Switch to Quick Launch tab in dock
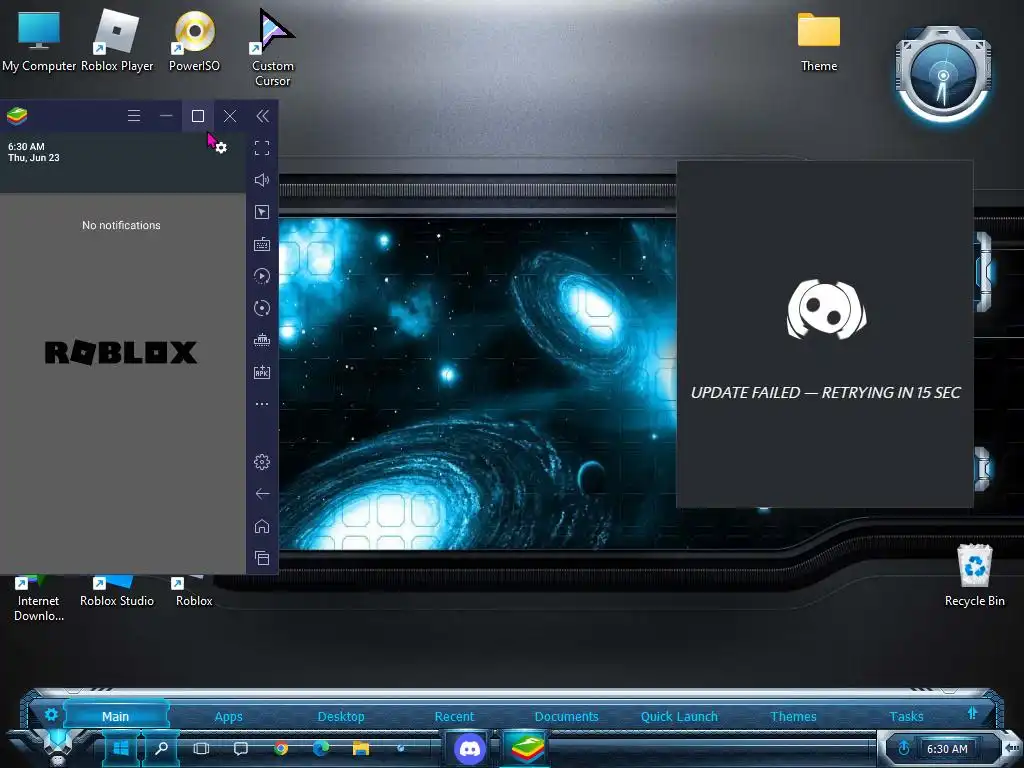The image size is (1024, 768). pyautogui.click(x=679, y=716)
